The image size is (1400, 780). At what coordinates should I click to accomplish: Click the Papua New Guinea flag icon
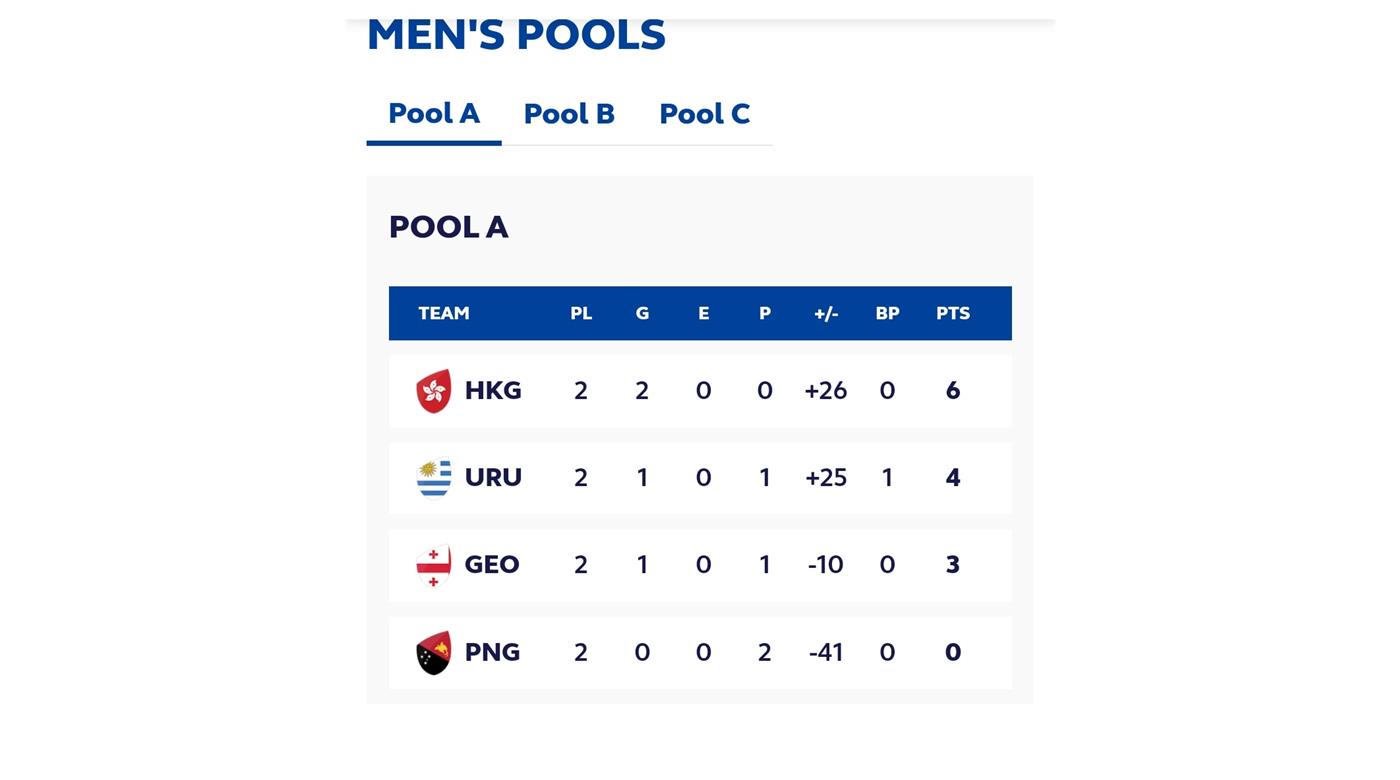pos(433,653)
